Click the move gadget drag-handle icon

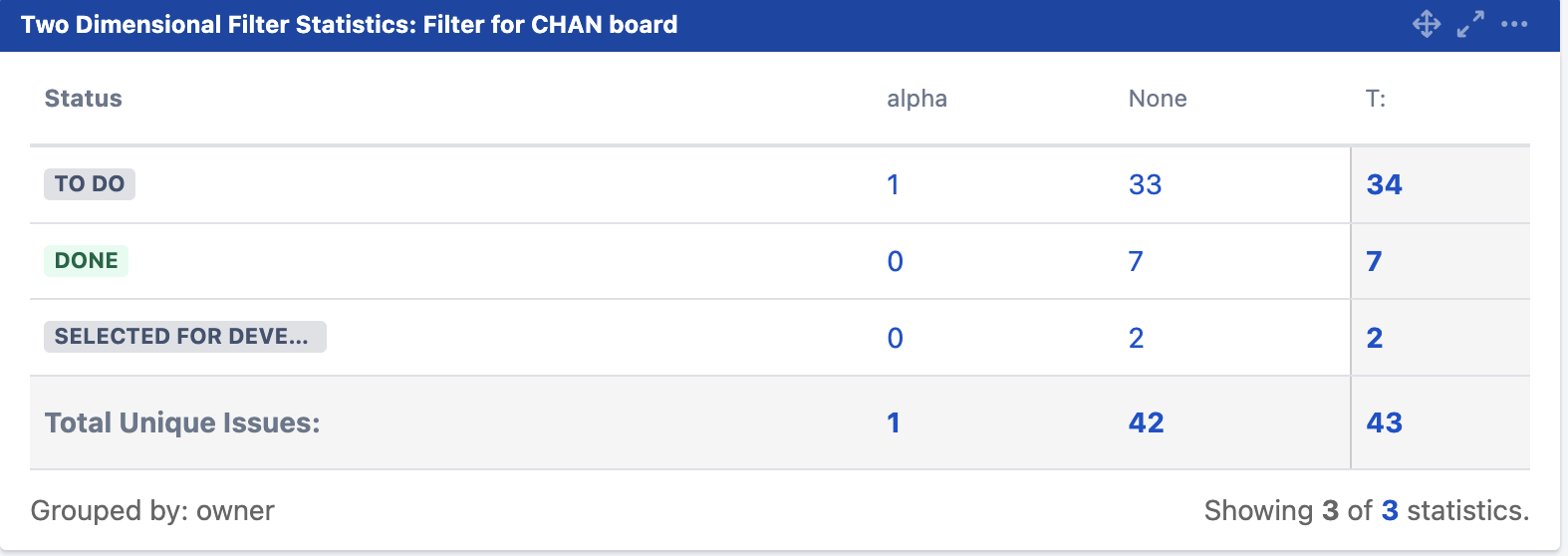[x=1427, y=24]
